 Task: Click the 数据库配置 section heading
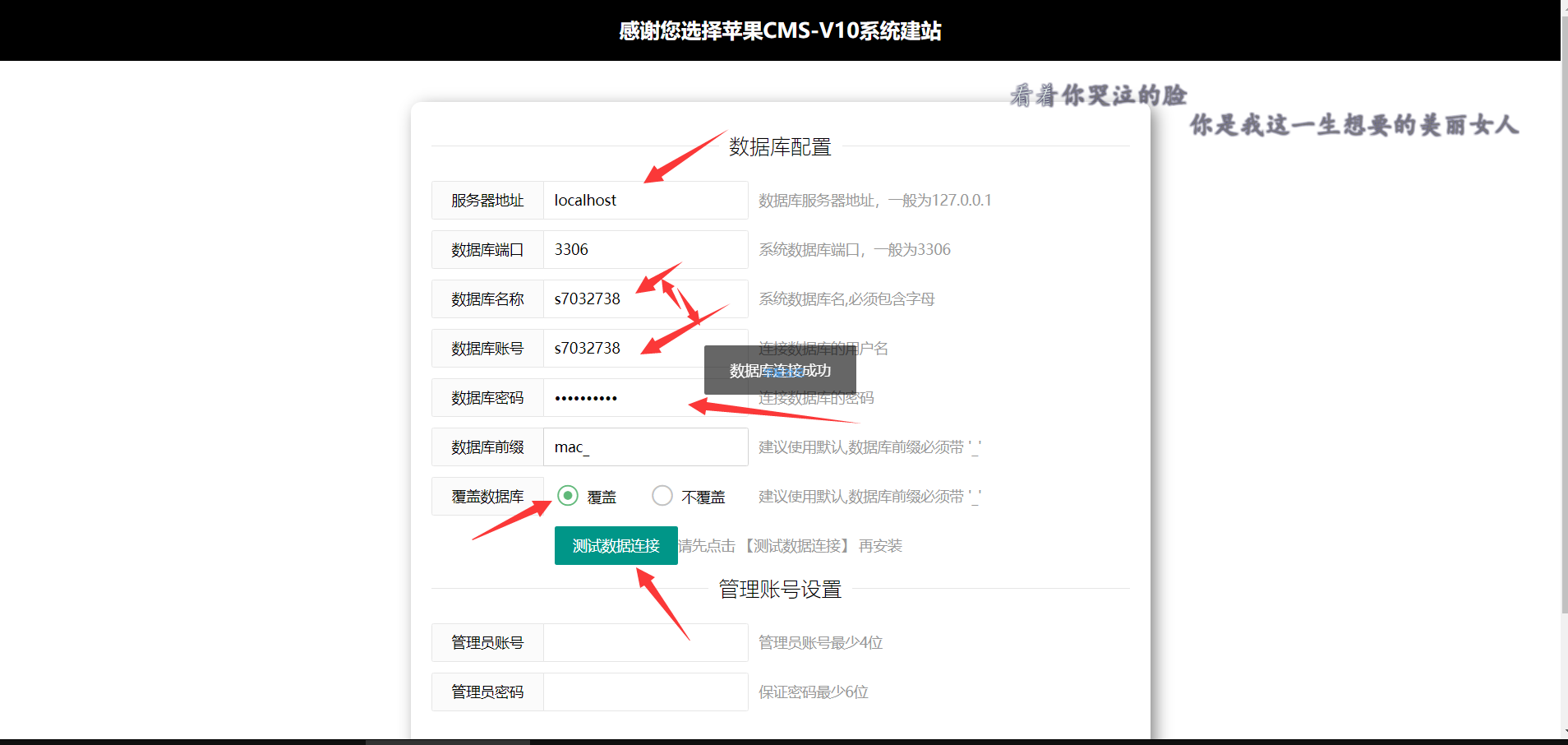tap(780, 146)
